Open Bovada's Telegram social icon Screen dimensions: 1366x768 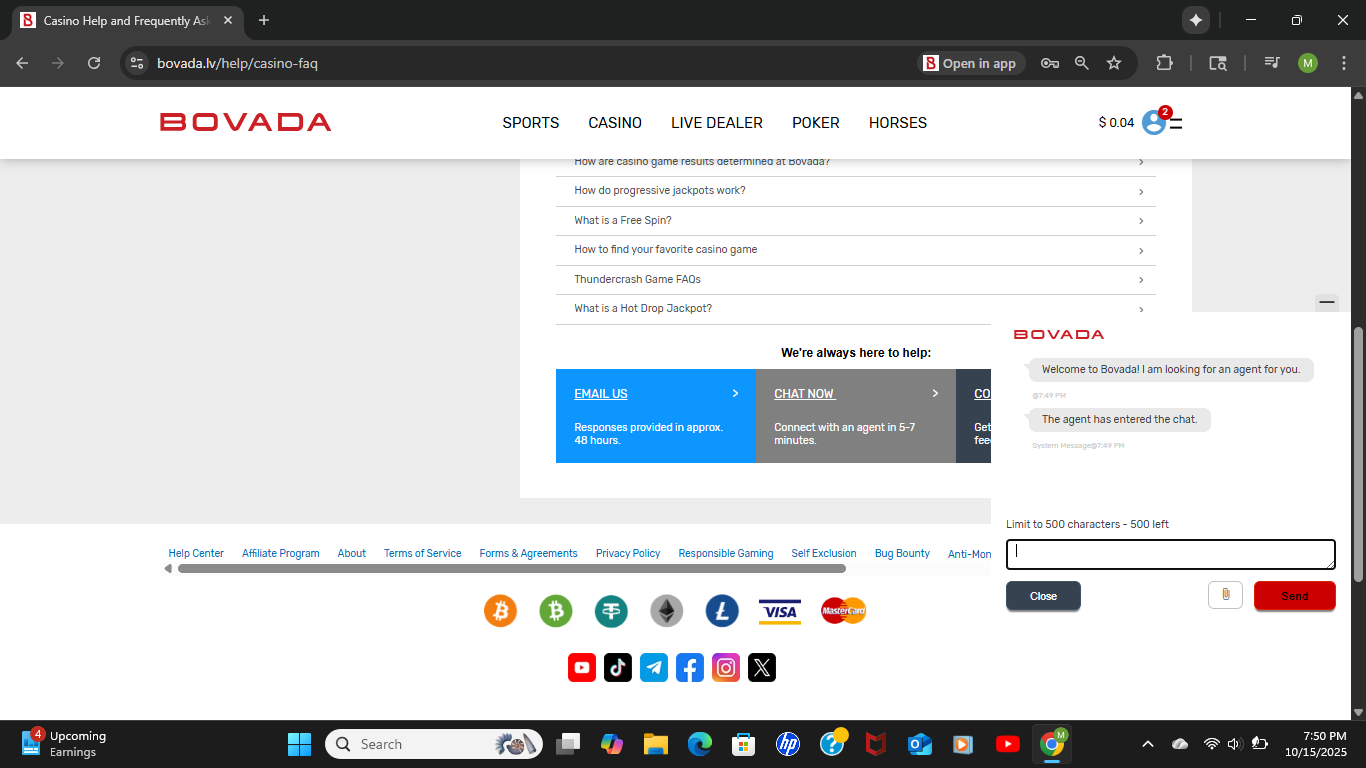[654, 668]
